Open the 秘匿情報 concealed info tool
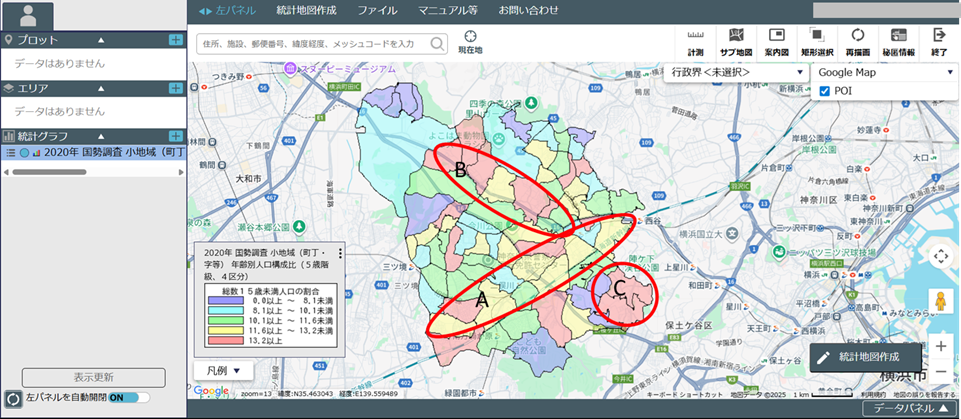 point(899,40)
